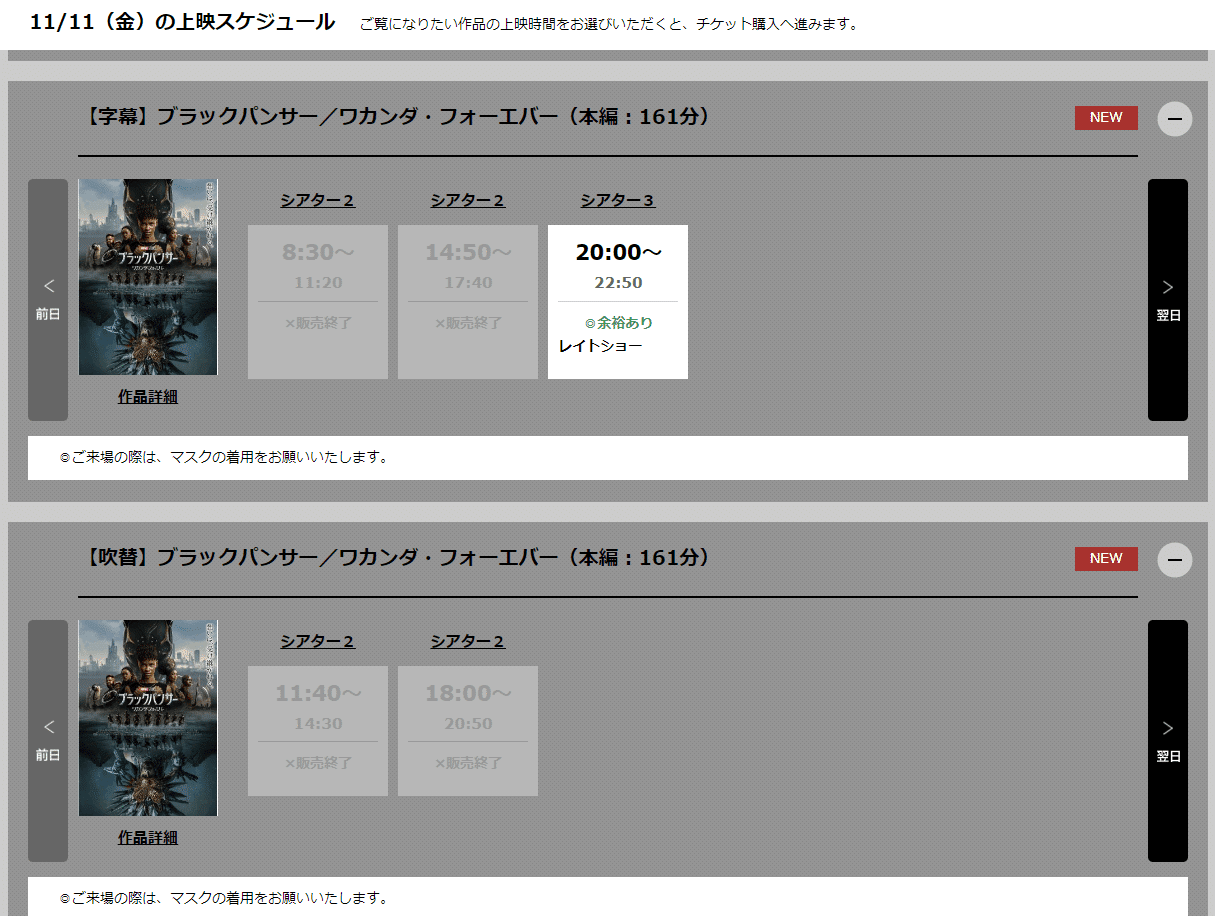Viewport: 1215px width, 916px height.
Task: Click シアター2 link above 18:00 showtime
Action: pos(468,641)
